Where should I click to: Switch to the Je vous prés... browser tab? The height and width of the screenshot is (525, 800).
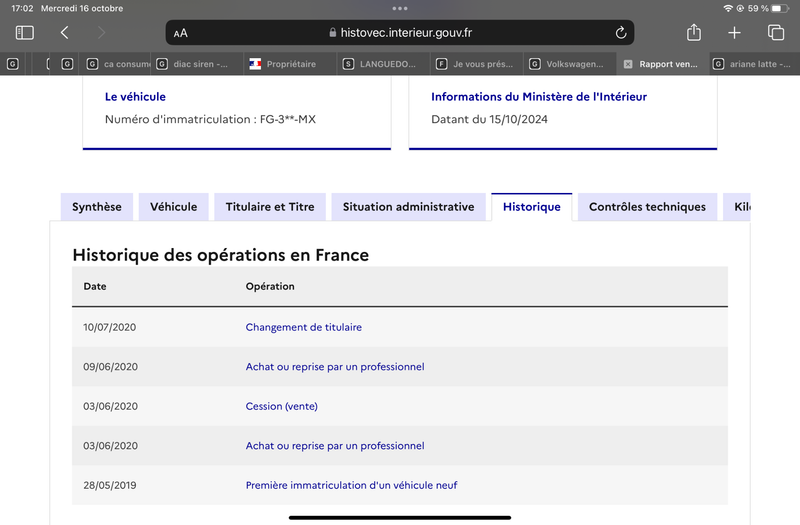click(x=477, y=64)
